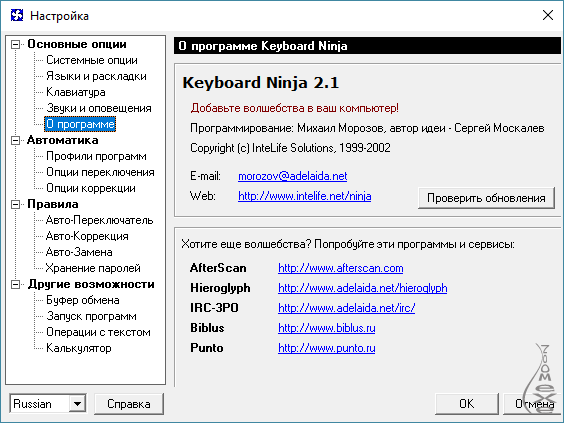Screen dimensions: 564x423
Task: Click the IRC-3PO program name
Action: click(214, 308)
